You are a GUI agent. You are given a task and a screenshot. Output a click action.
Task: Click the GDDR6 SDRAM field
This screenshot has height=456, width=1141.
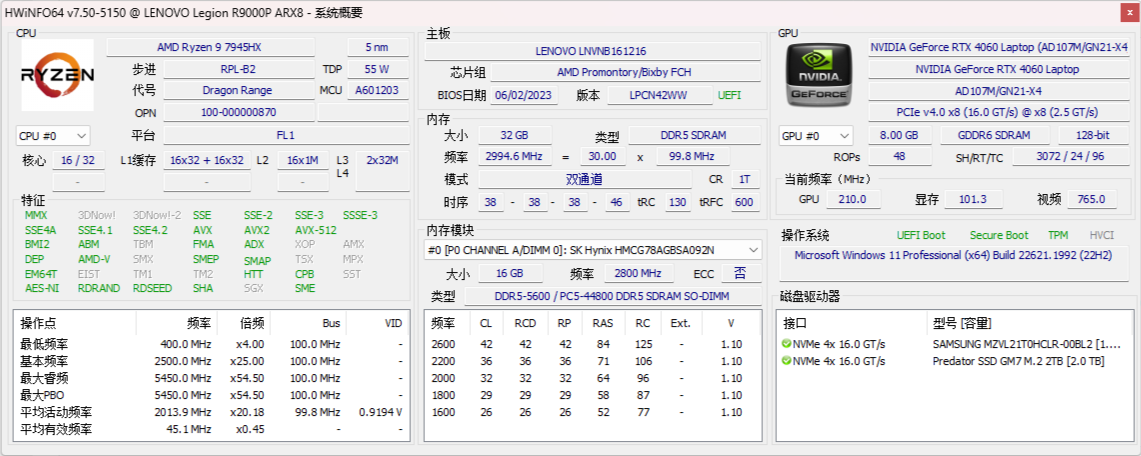click(x=995, y=135)
